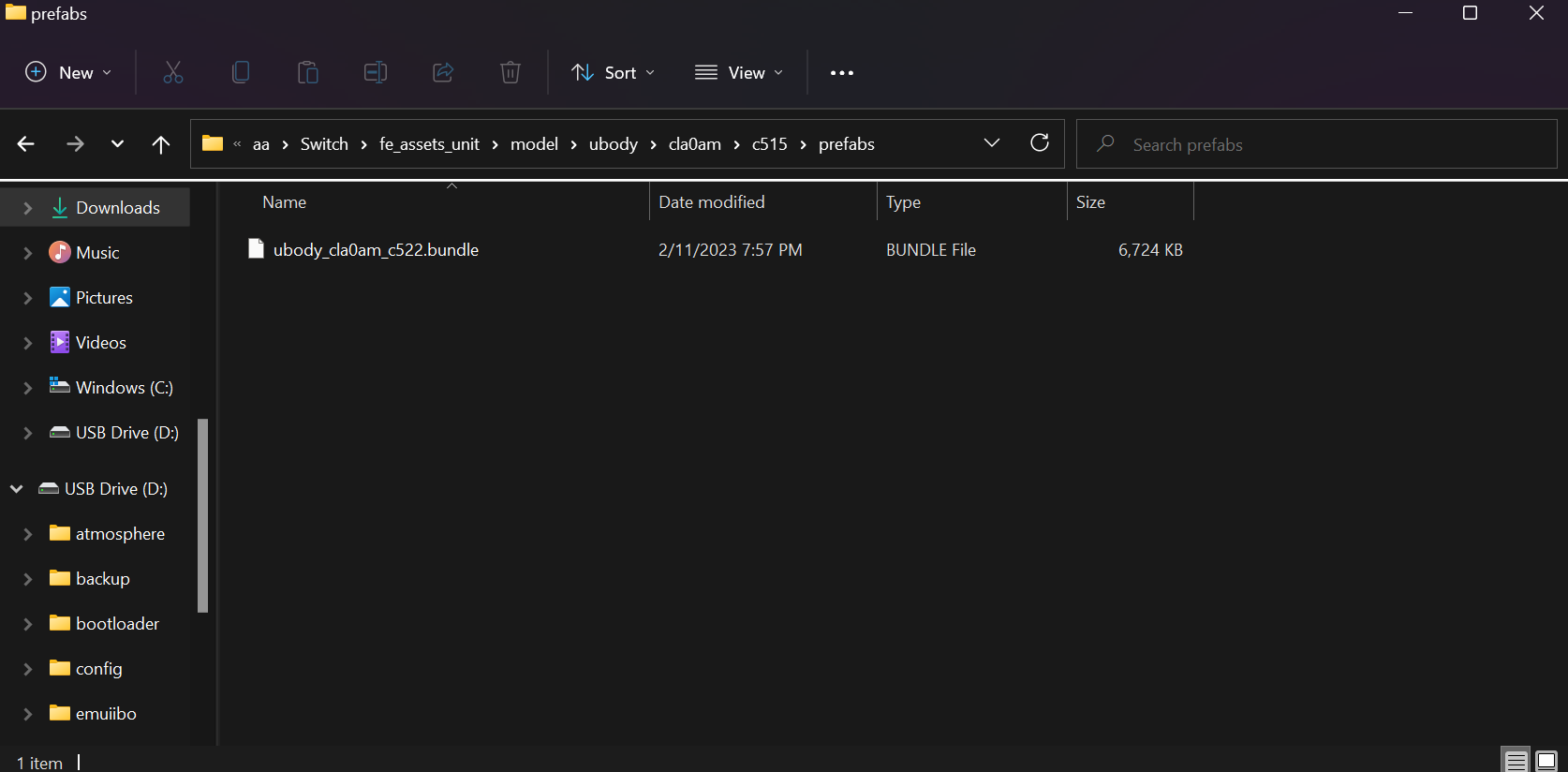Navigate to the model breadcrumb
The width and height of the screenshot is (1568, 772).
click(x=534, y=144)
